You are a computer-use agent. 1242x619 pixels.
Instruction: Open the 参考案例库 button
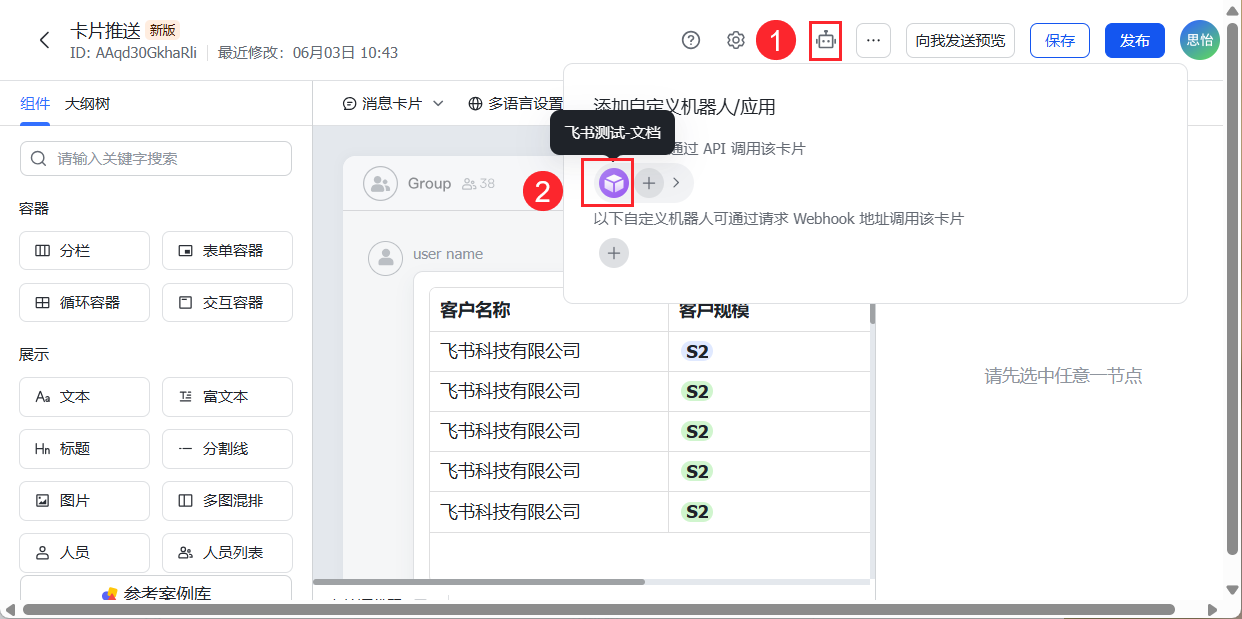(156, 590)
